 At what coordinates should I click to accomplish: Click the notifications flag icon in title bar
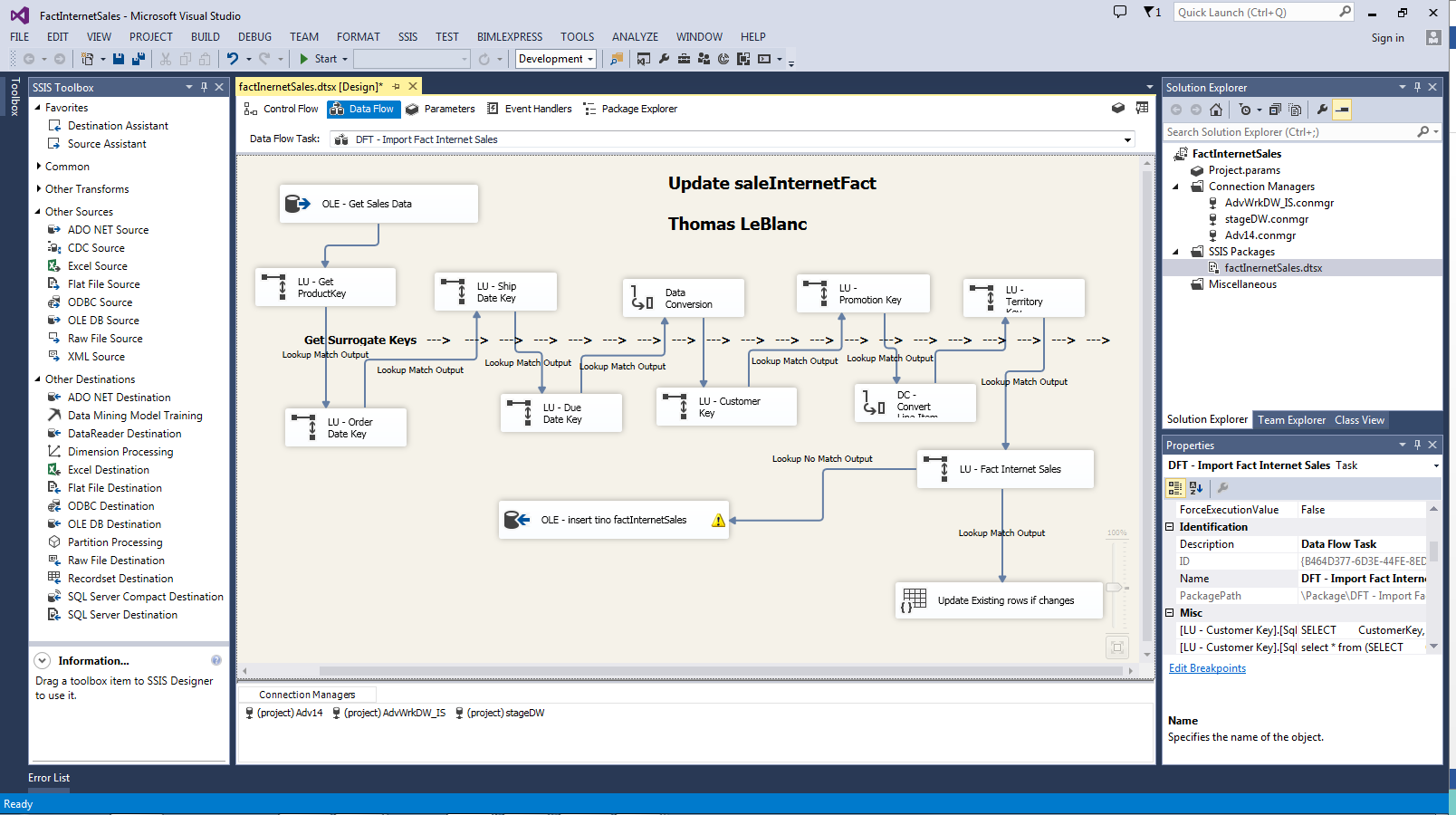tap(1150, 13)
